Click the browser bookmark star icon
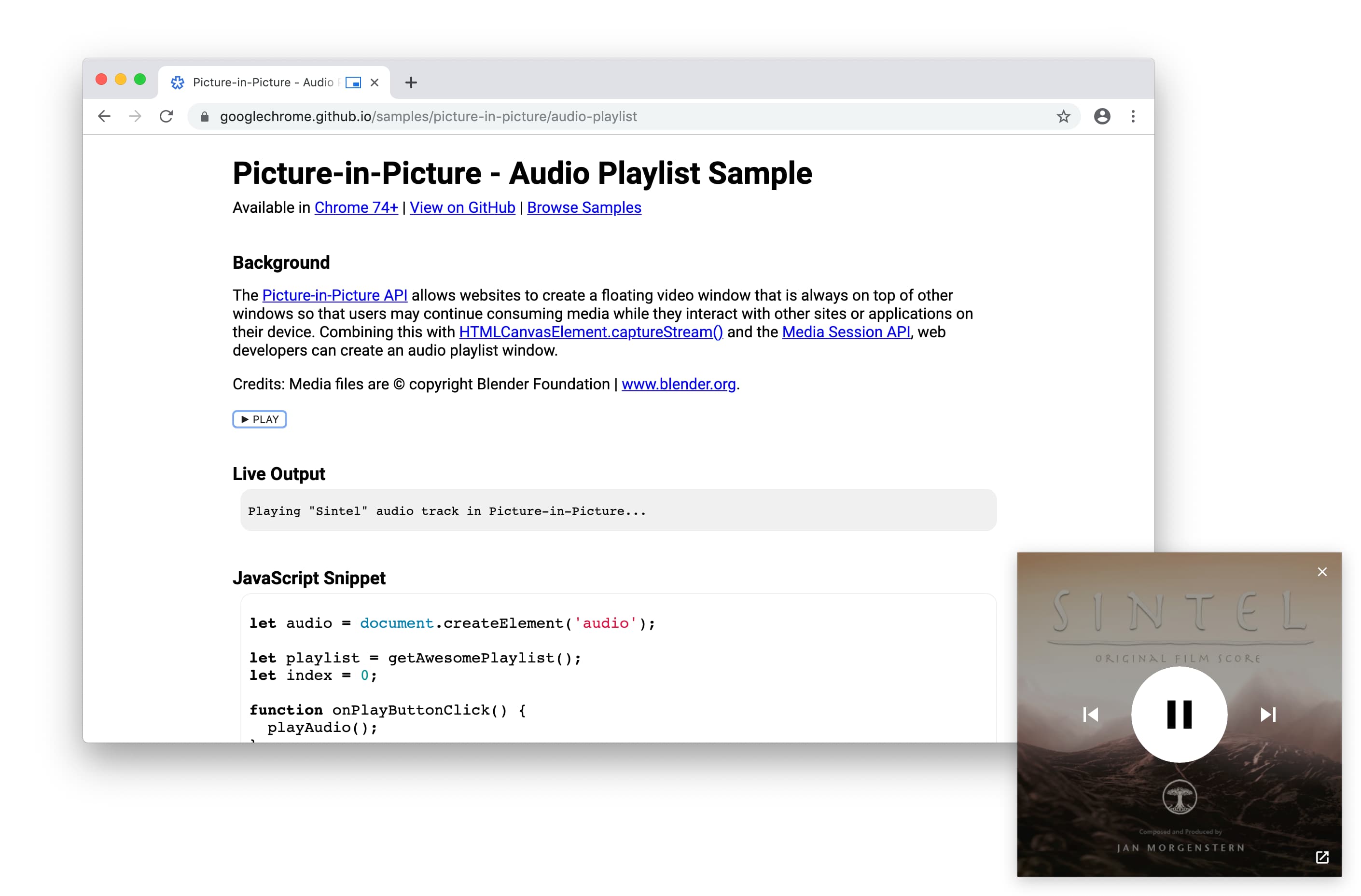The height and width of the screenshot is (896, 1361). point(1063,117)
